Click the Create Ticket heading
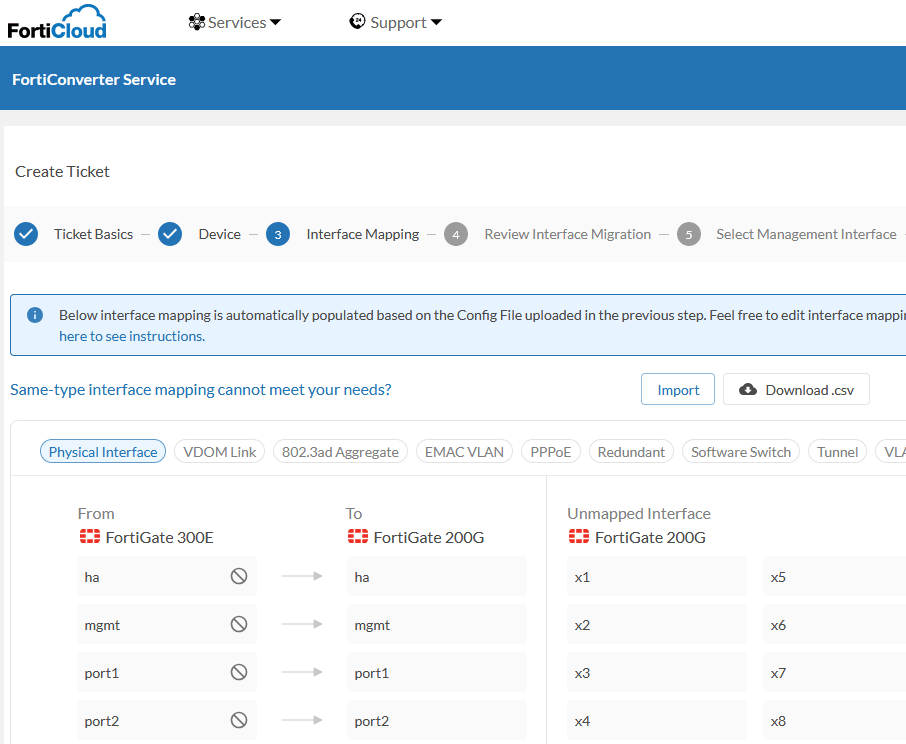 [62, 172]
